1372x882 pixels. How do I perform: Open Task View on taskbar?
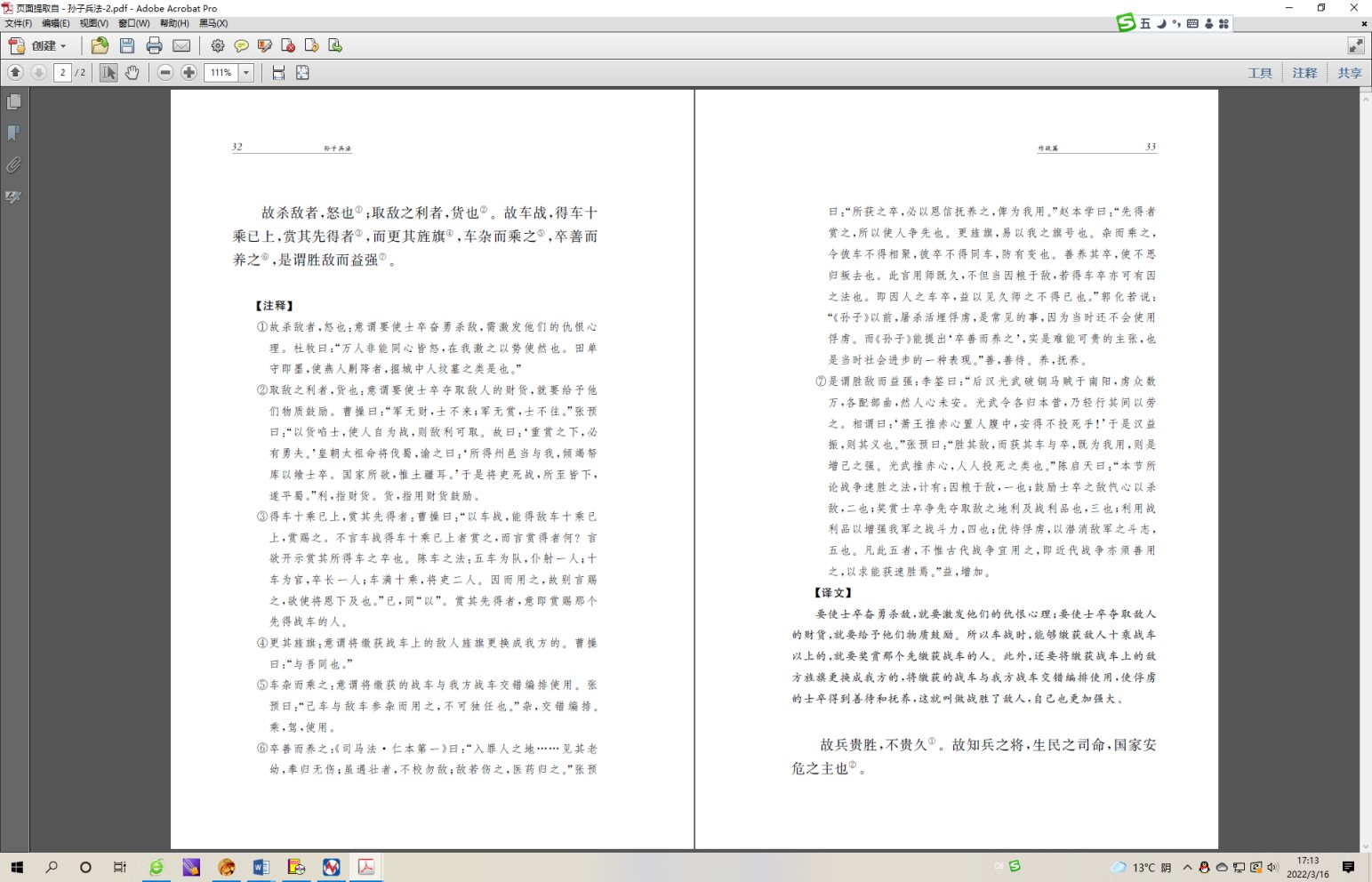pyautogui.click(x=120, y=867)
